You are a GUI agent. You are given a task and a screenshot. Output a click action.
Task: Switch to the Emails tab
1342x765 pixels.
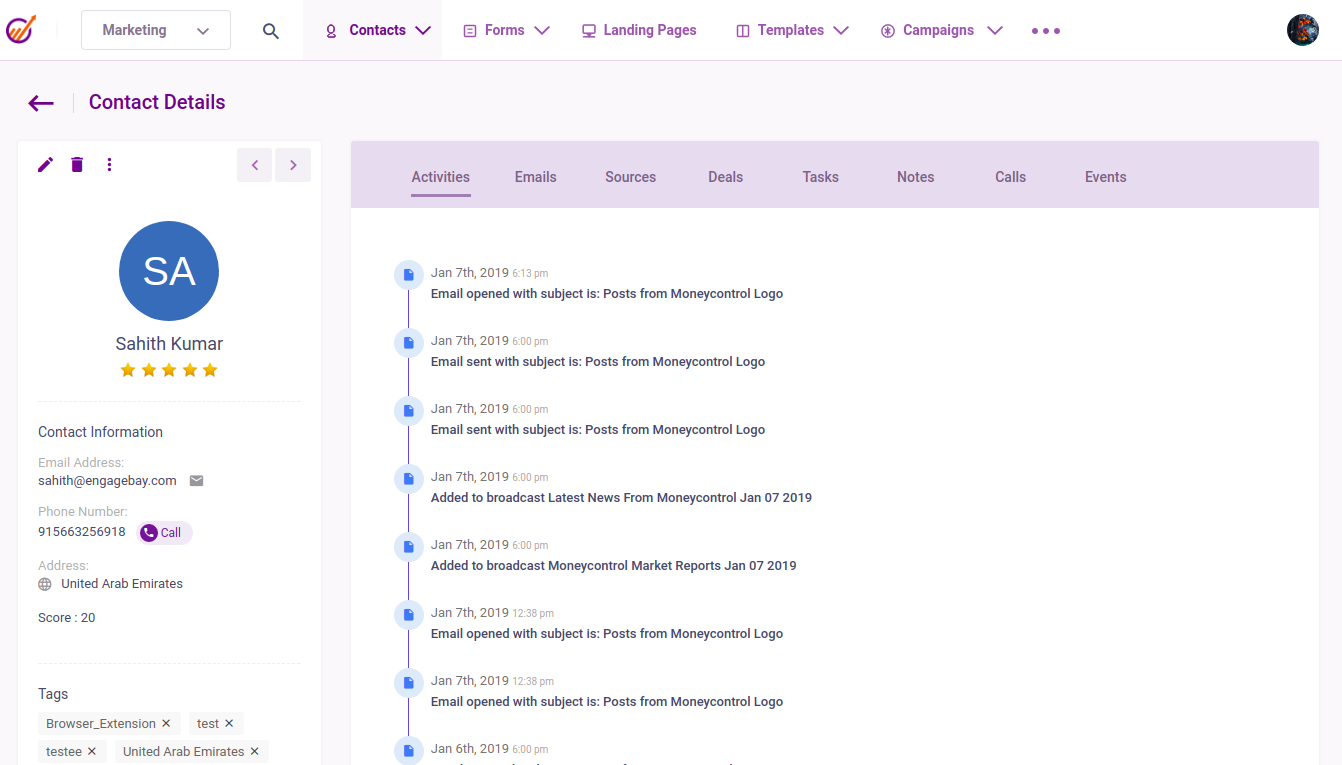(x=535, y=176)
